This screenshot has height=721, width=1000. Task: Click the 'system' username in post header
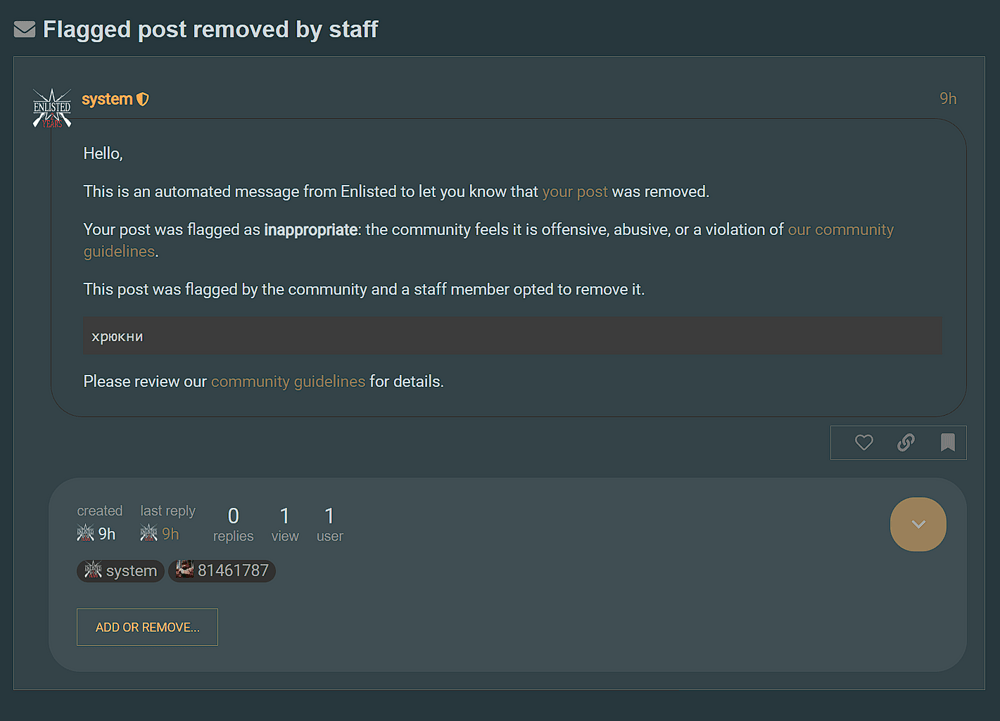[107, 99]
